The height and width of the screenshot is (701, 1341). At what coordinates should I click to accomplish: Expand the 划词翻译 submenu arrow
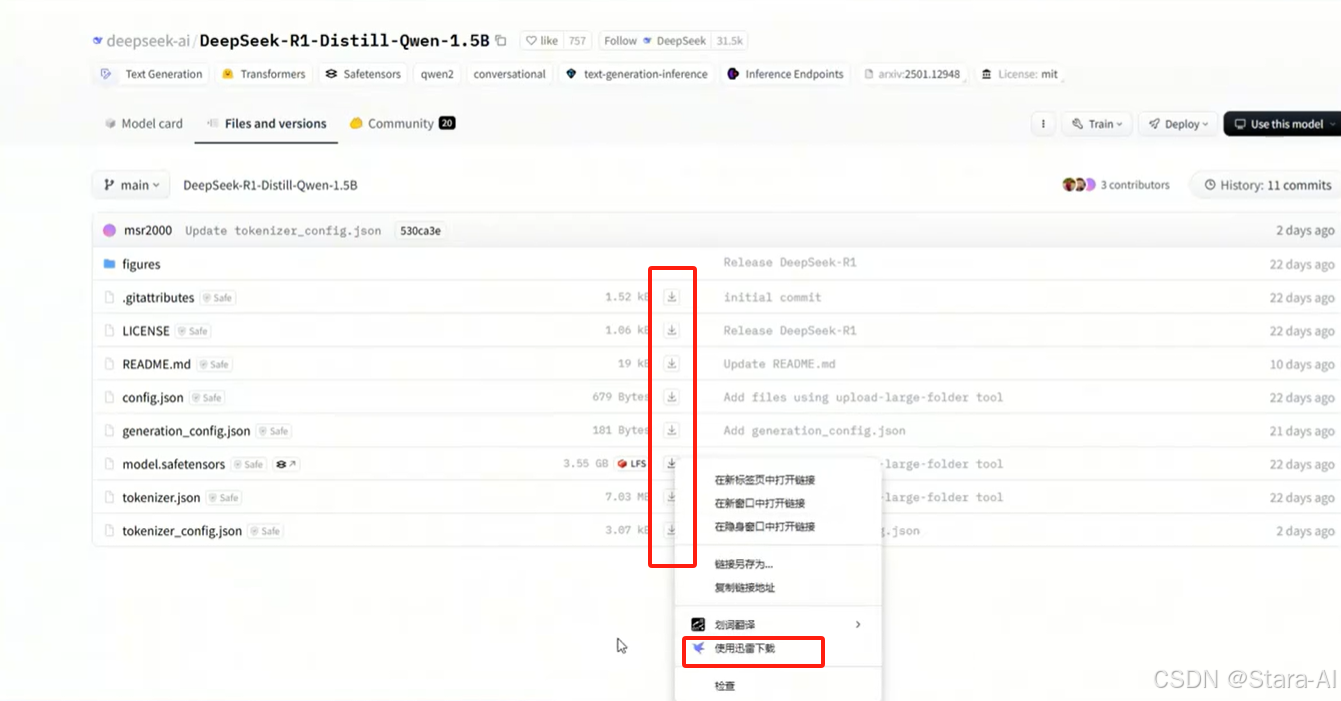tap(858, 625)
